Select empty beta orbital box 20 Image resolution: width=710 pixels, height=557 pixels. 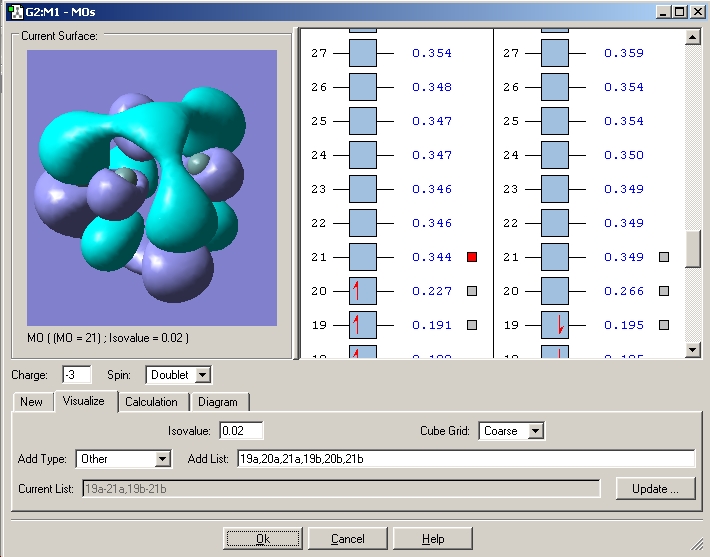click(x=555, y=291)
